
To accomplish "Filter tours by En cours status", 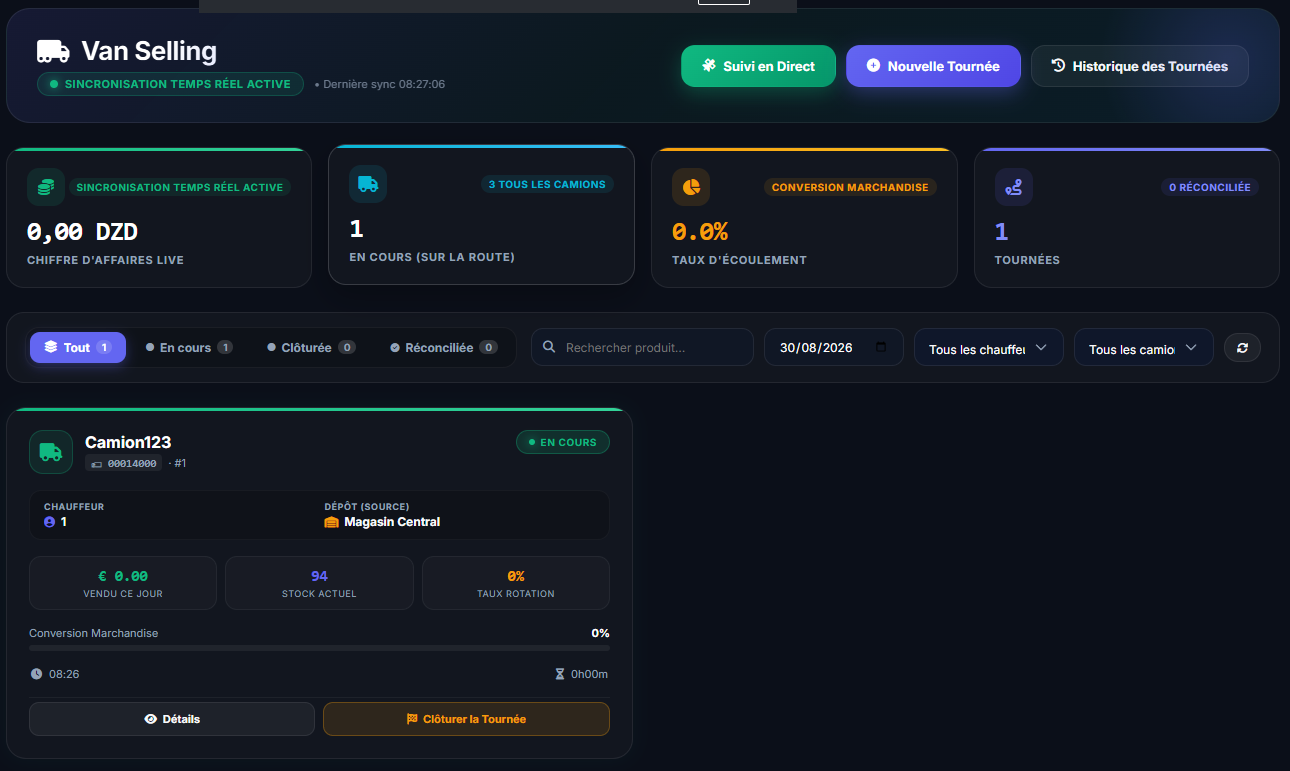I will (x=189, y=347).
